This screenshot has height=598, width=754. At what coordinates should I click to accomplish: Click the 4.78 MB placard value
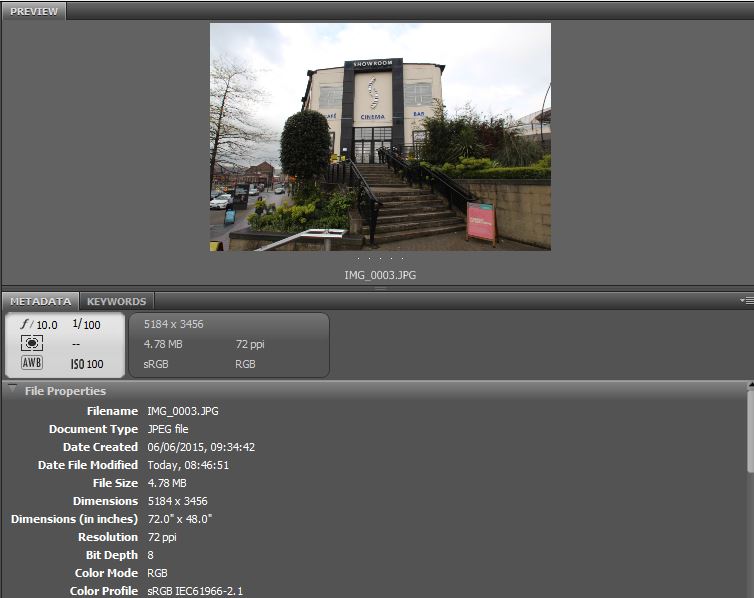point(163,344)
